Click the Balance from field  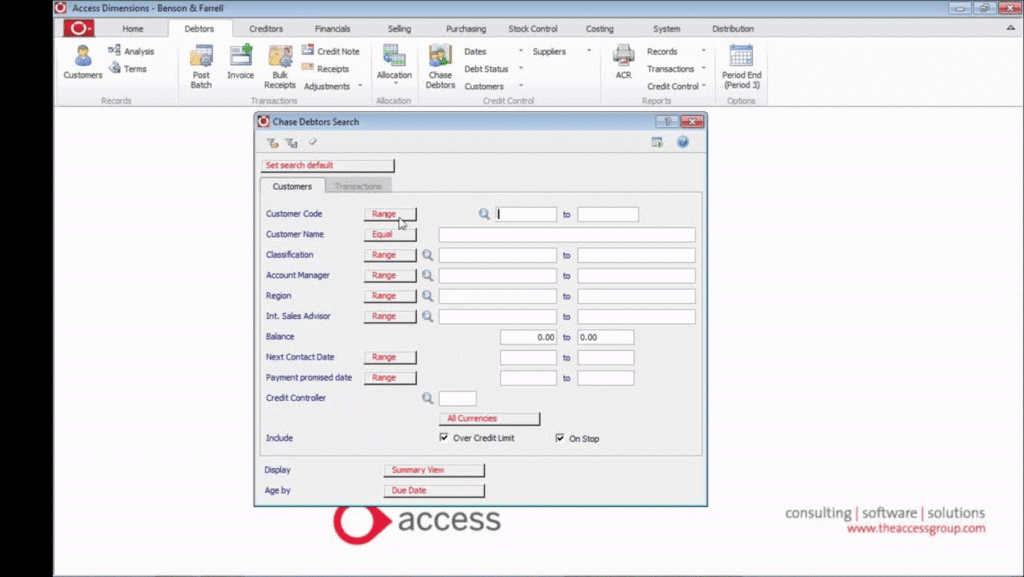tap(528, 337)
